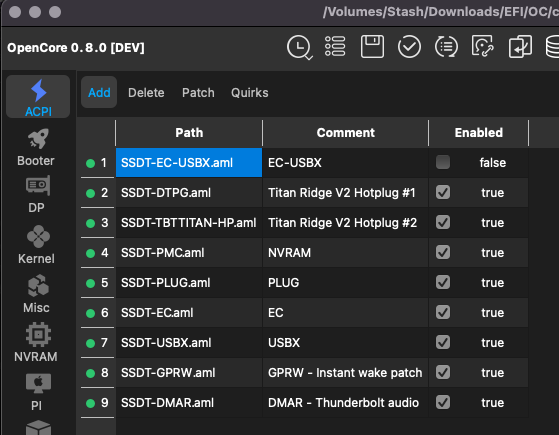This screenshot has height=435, width=559.
Task: Click the GPRW - Instant wake patch comment
Action: [x=345, y=372]
